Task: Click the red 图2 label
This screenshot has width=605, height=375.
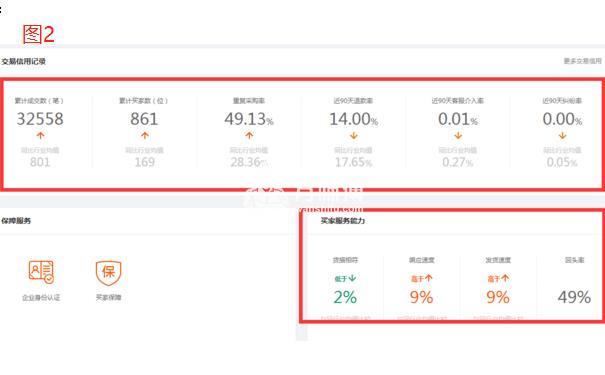Action: pos(39,34)
